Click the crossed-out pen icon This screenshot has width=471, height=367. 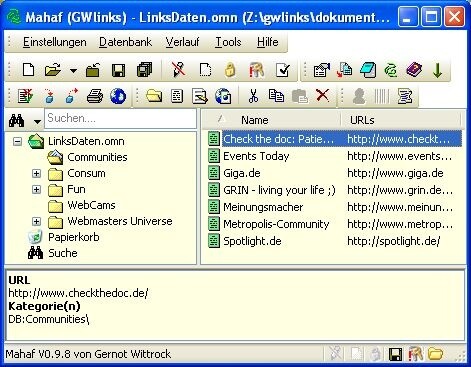coord(178,70)
